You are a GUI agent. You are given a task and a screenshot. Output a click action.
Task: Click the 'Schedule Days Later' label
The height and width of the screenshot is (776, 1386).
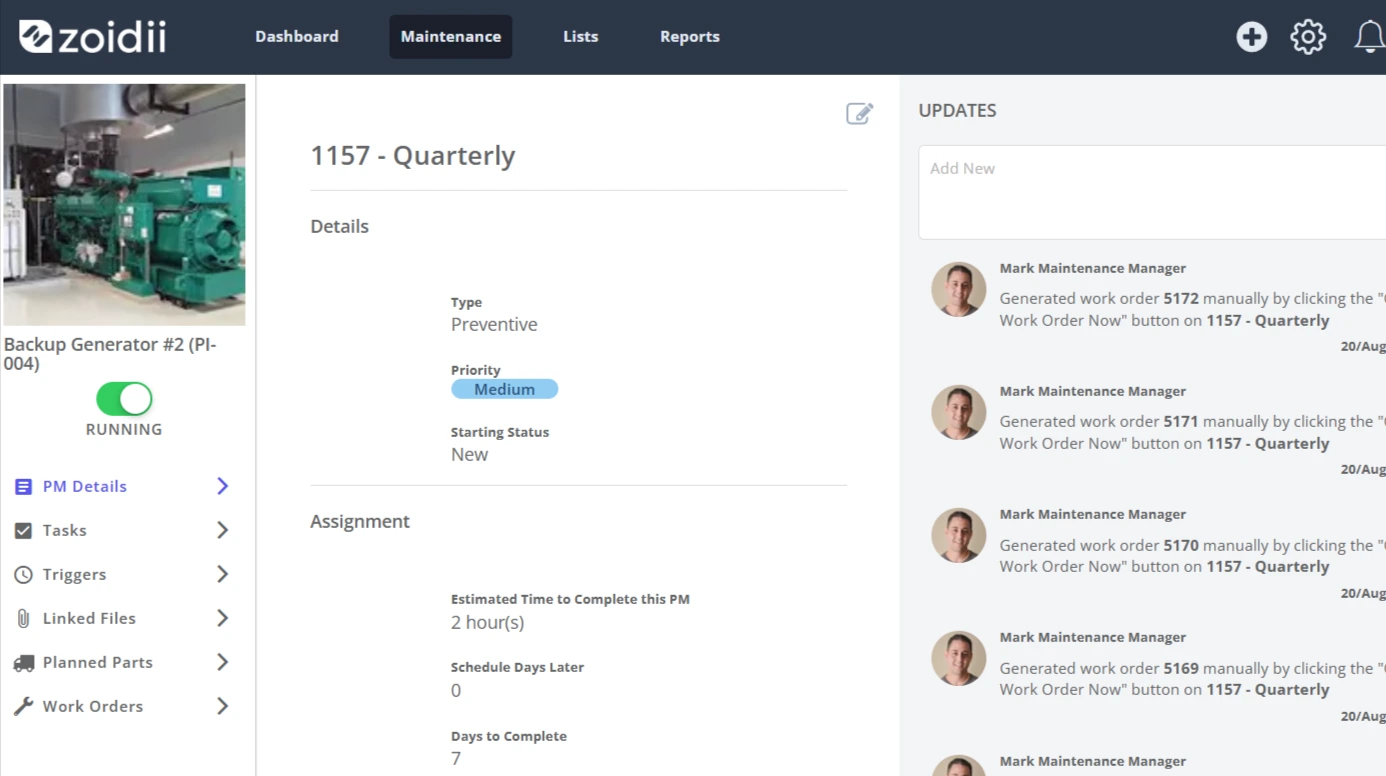[517, 667]
